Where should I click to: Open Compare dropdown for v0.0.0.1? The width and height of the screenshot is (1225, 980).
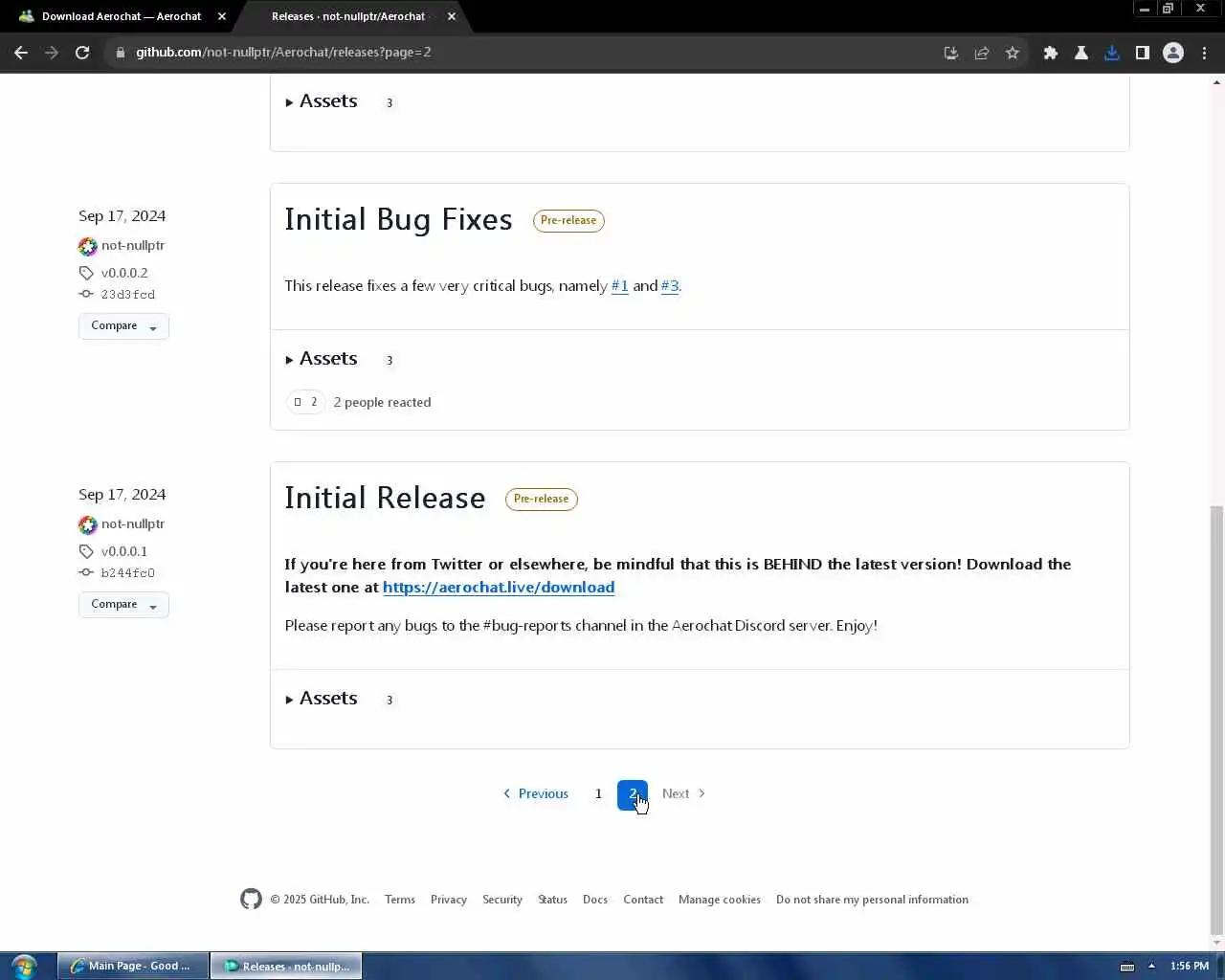pos(123,605)
